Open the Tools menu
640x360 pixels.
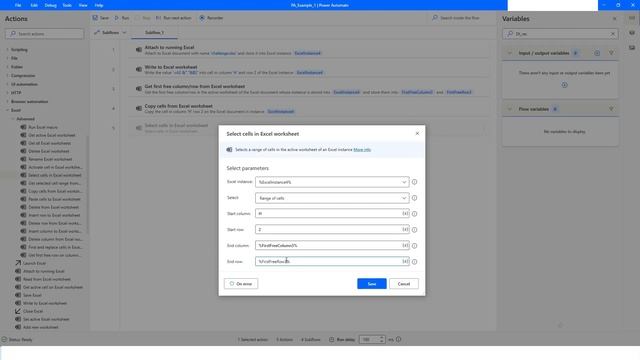67,5
